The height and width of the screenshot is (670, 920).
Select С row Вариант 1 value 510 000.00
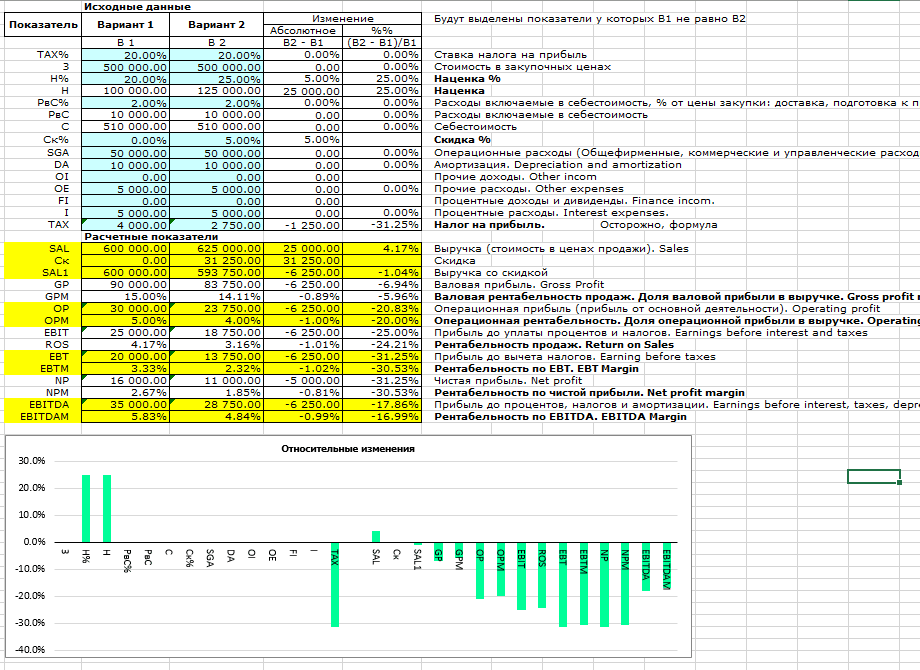pos(126,127)
